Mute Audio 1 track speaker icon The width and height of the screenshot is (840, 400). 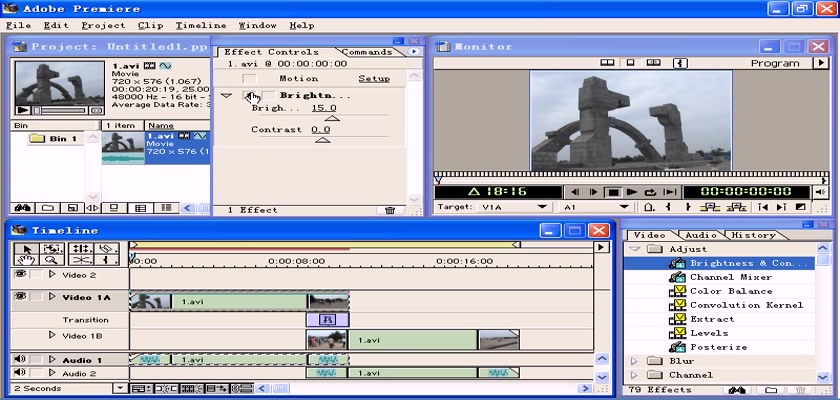pos(20,359)
